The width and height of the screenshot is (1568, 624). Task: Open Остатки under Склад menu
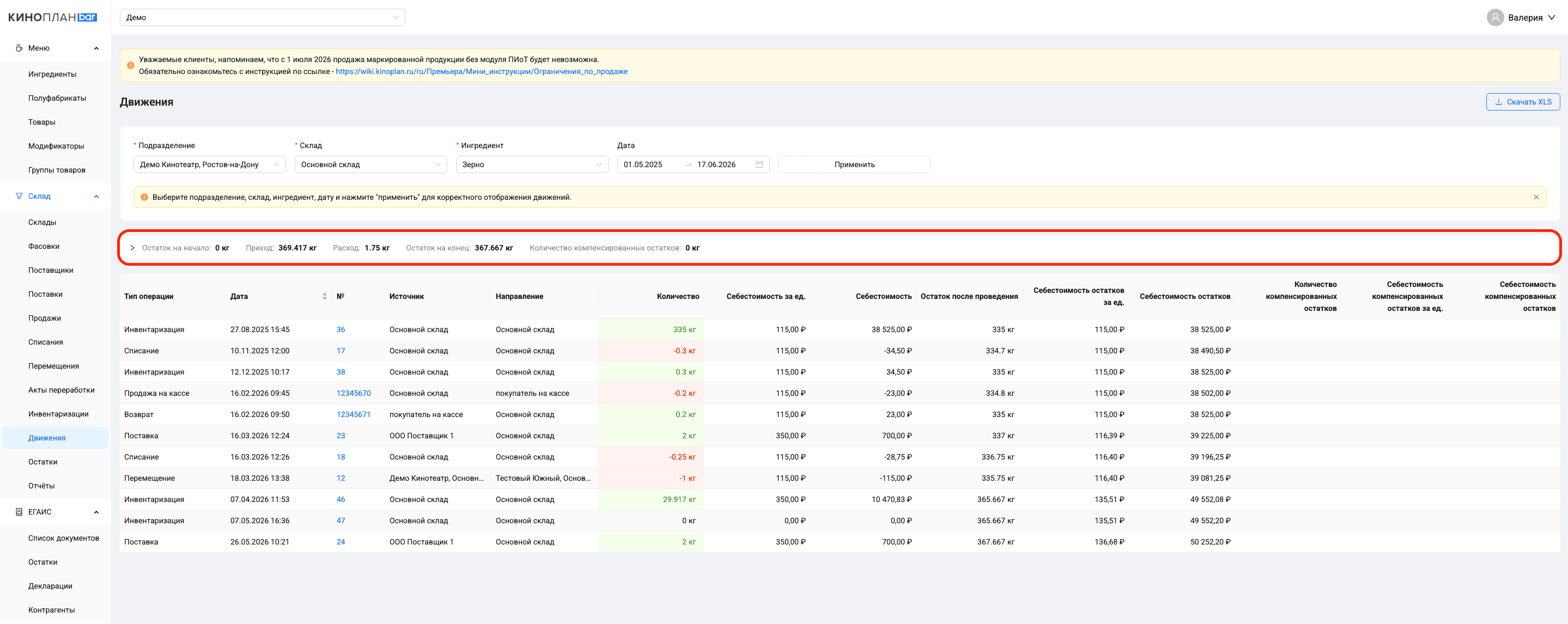(x=42, y=462)
